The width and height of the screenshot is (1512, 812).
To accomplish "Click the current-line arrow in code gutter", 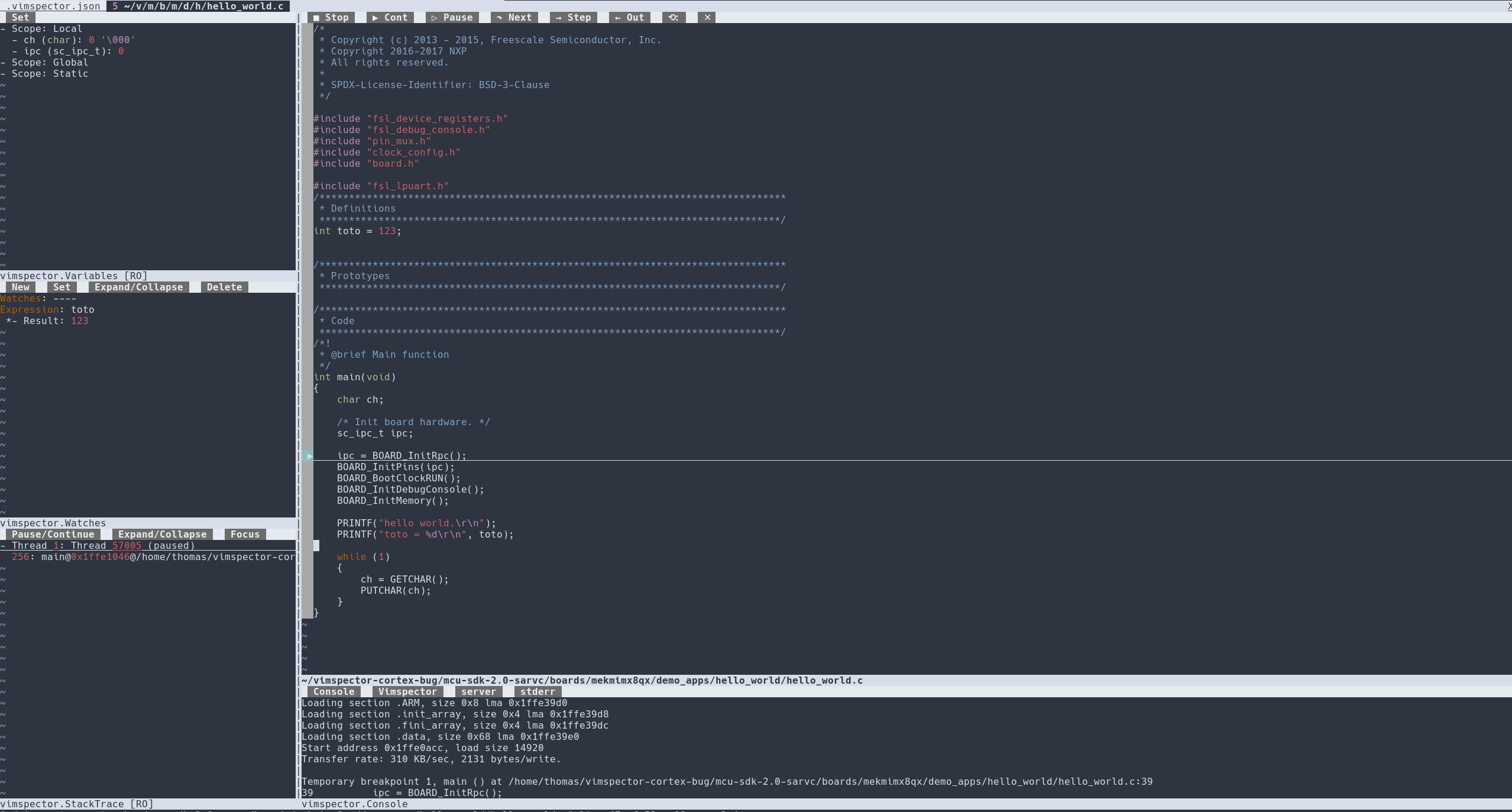I will click(309, 455).
